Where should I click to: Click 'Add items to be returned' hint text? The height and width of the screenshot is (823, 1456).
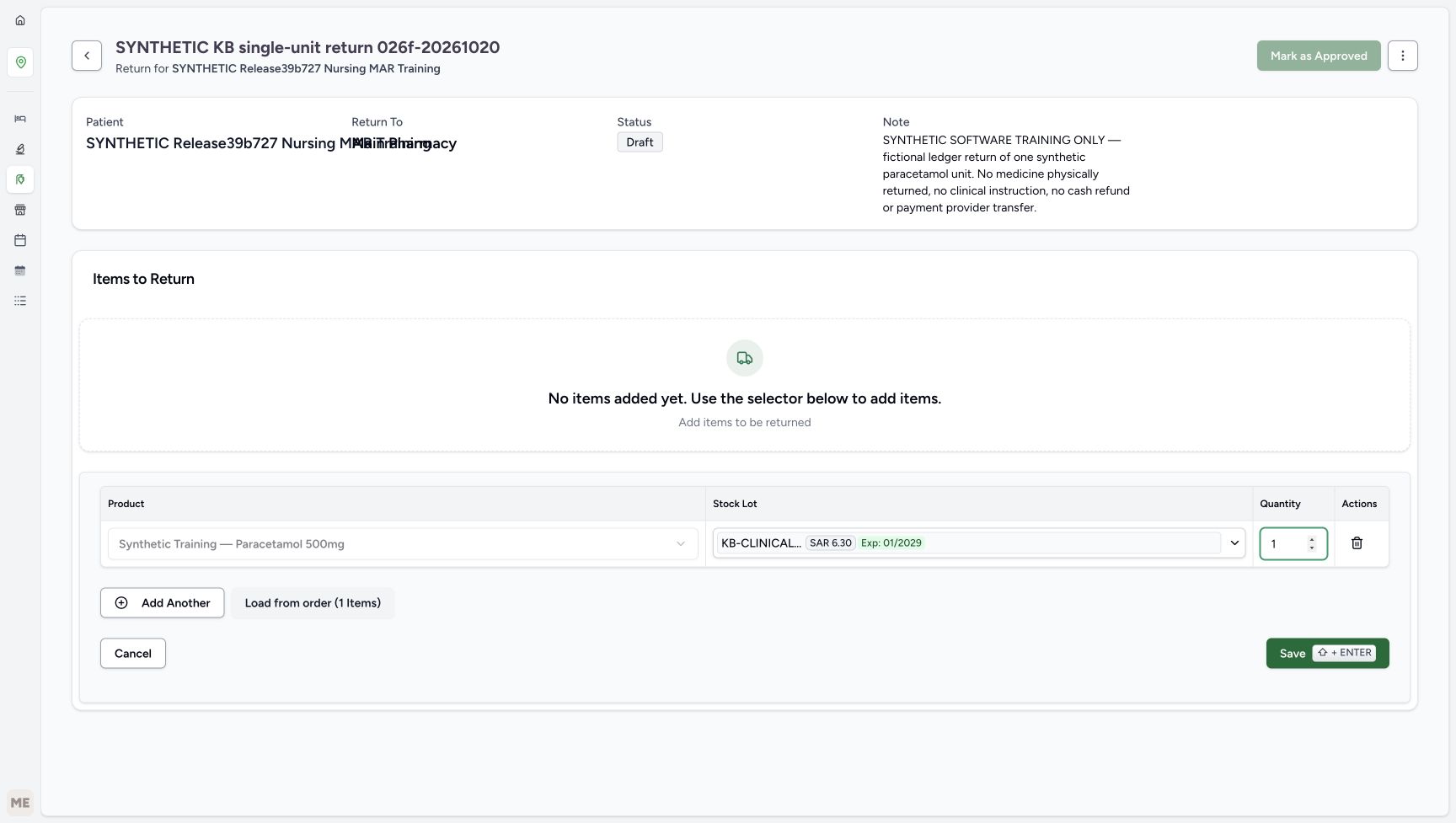[x=745, y=423]
